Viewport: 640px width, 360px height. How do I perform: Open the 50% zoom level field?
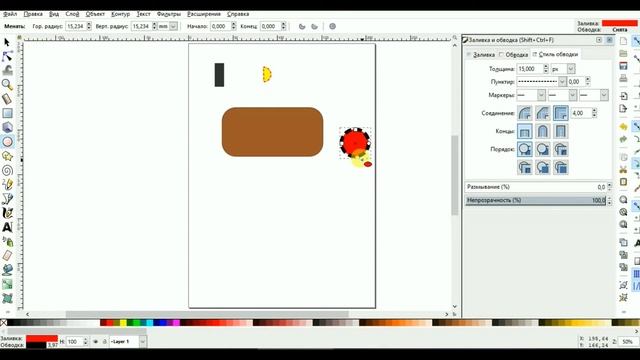627,342
